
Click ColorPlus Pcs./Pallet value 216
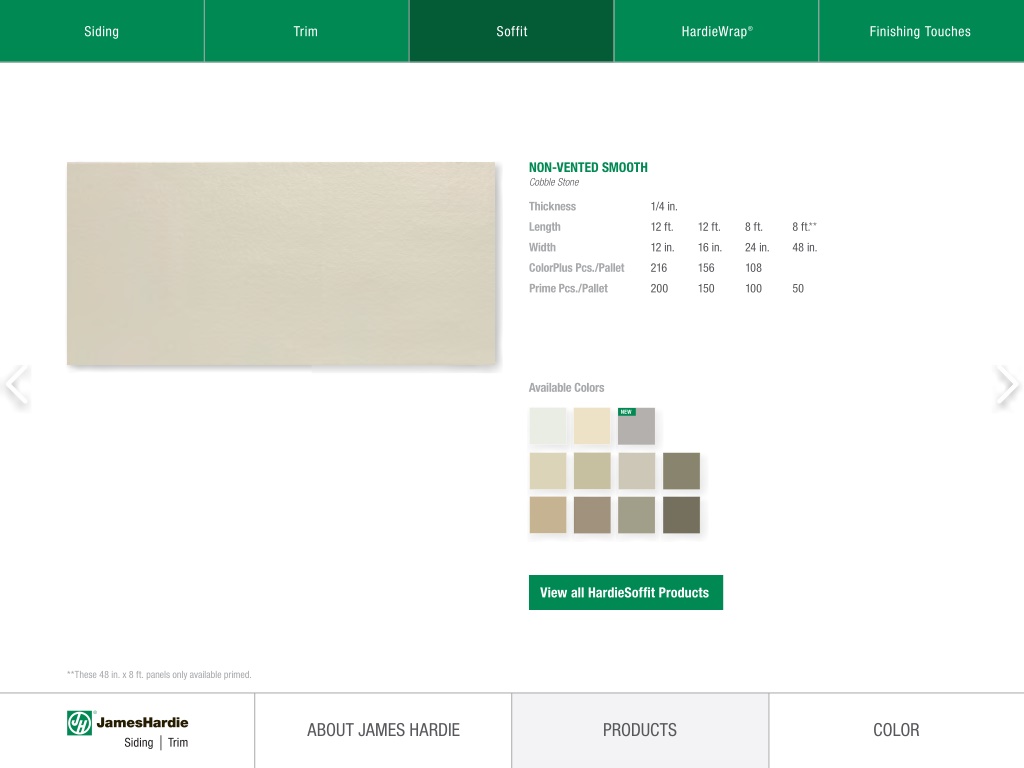point(659,268)
